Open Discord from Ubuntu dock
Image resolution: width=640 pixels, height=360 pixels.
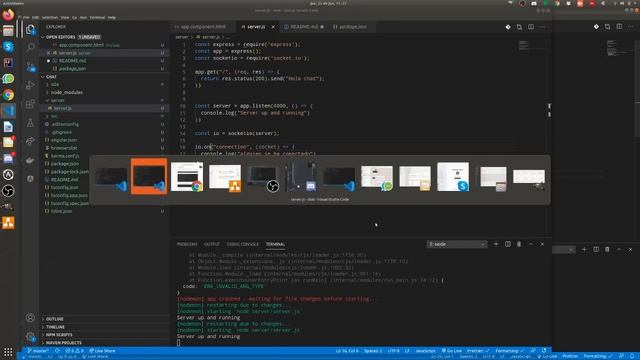click(x=8, y=158)
